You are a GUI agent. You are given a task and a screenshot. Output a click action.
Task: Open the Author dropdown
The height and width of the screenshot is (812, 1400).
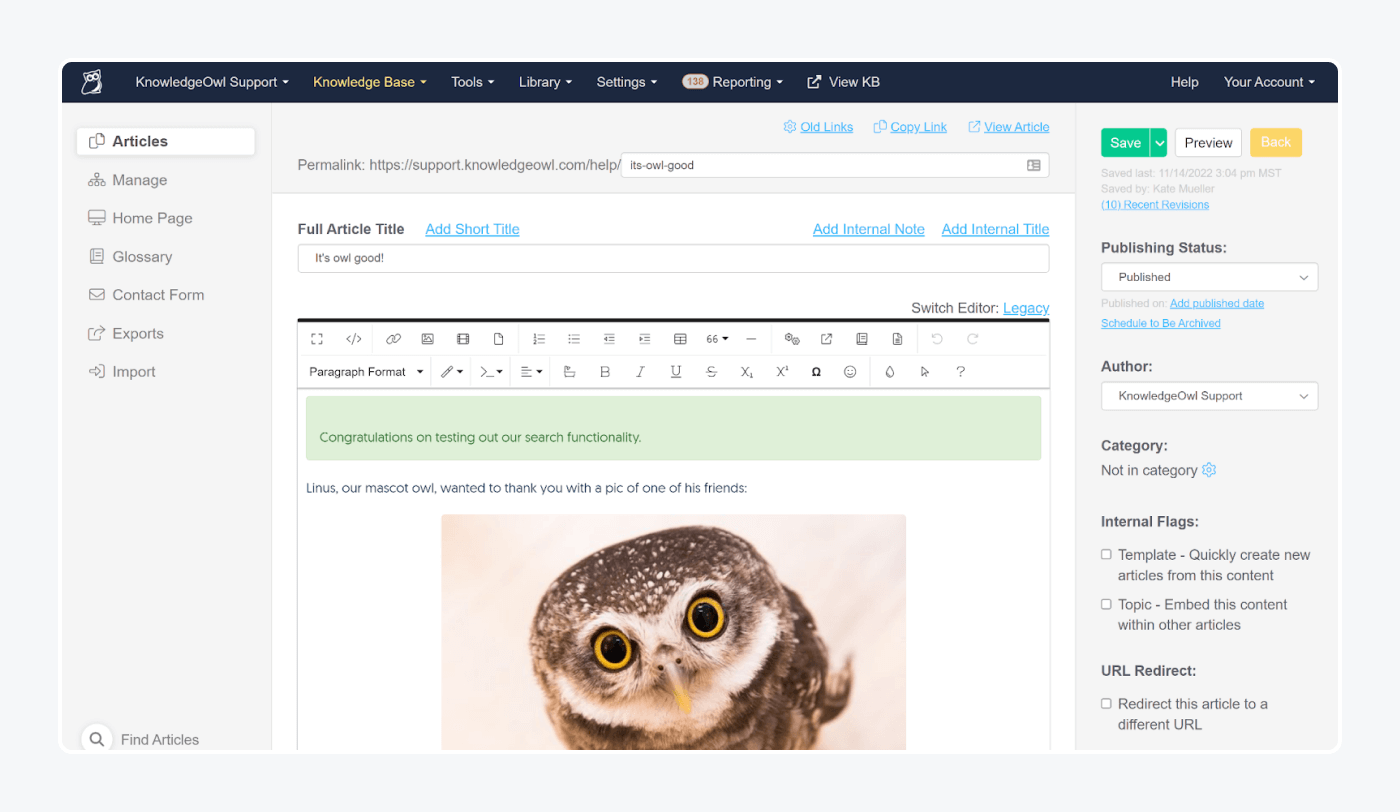tap(1209, 396)
